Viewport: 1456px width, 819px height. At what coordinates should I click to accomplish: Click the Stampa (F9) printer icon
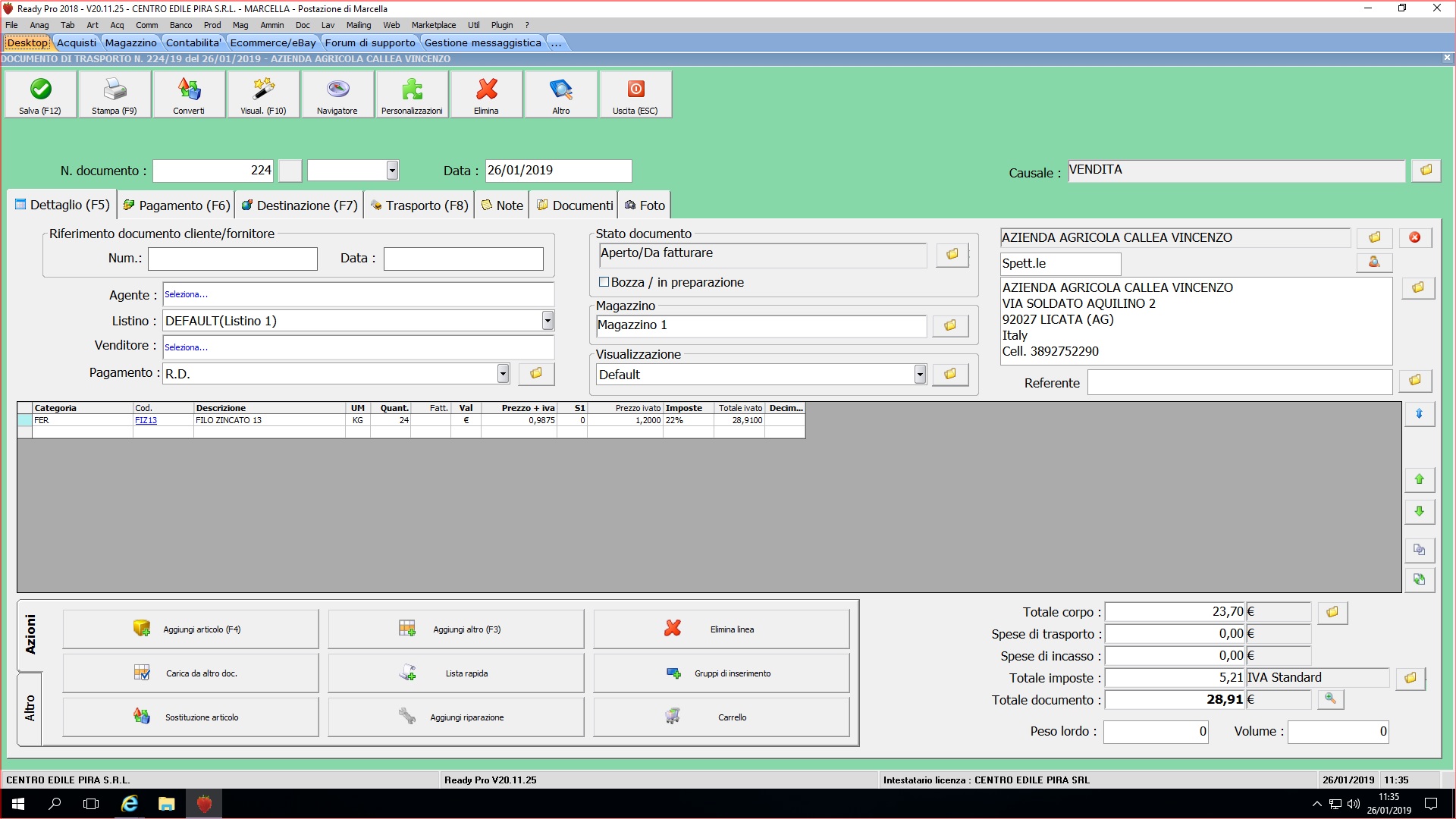pos(115,89)
